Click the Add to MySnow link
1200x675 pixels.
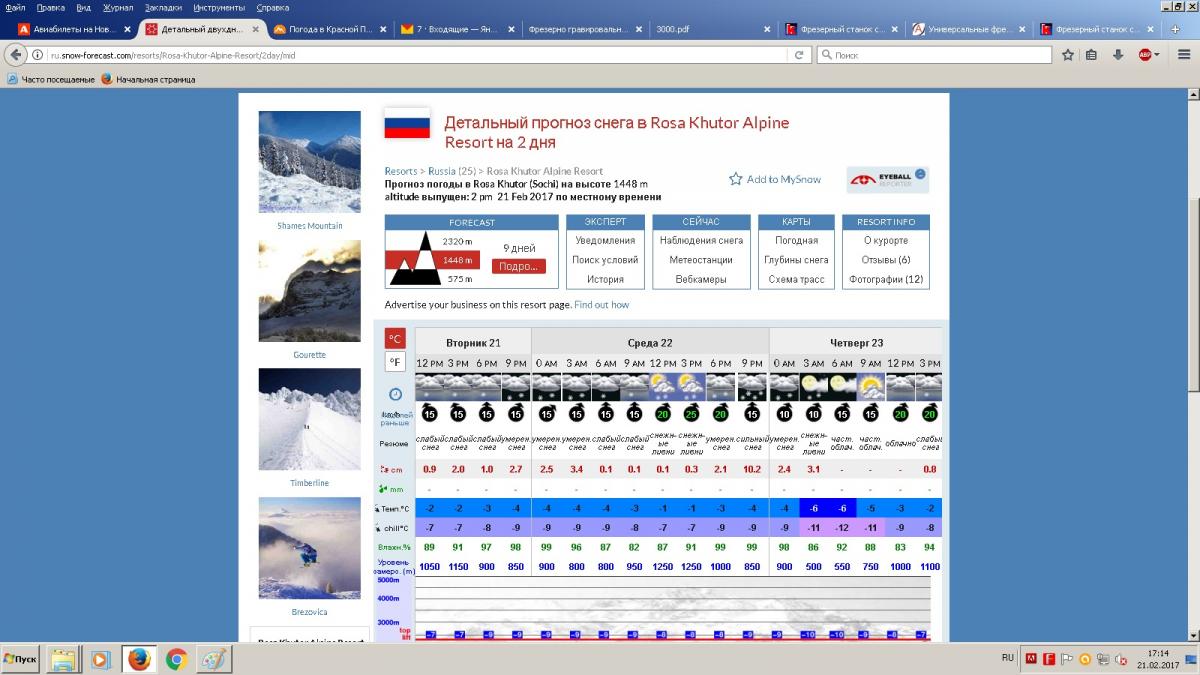click(x=784, y=179)
